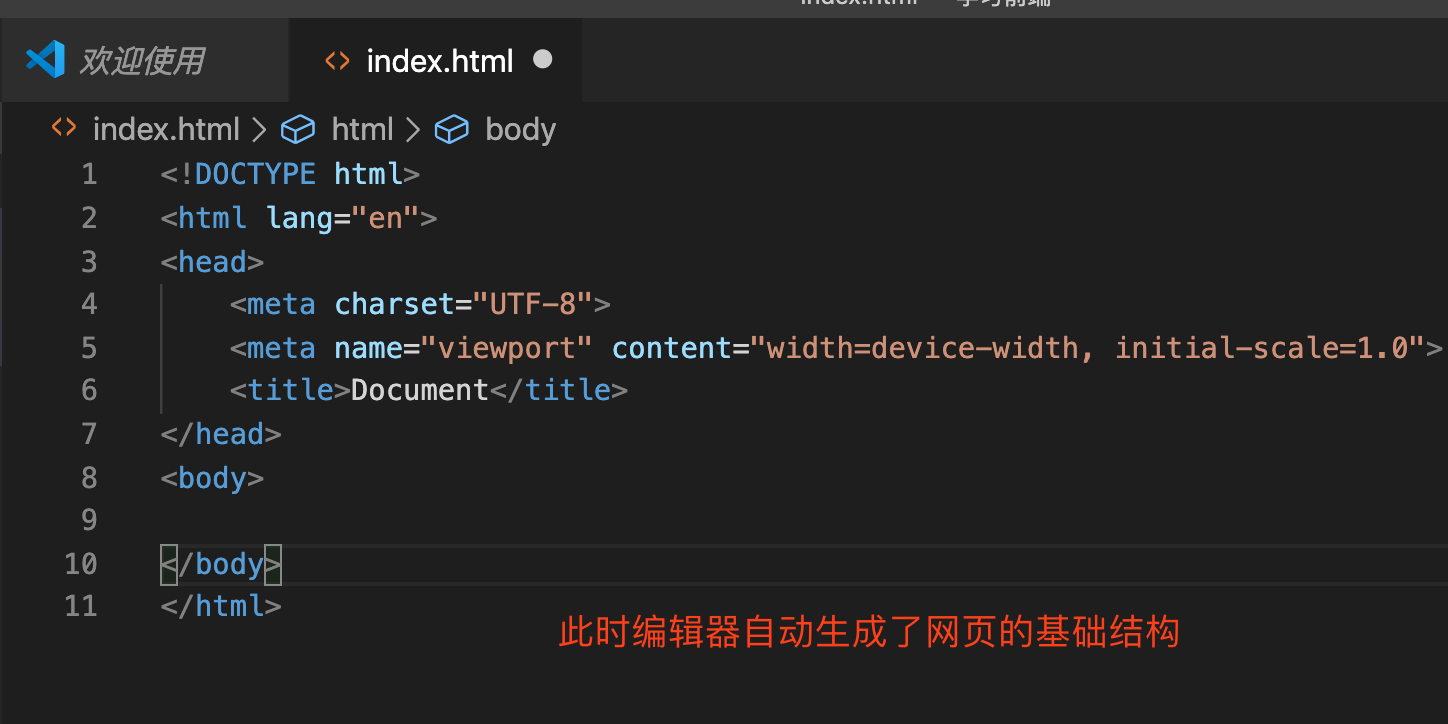Click the closing body tag on line 10
This screenshot has width=1448, height=724.
pyautogui.click(x=221, y=564)
